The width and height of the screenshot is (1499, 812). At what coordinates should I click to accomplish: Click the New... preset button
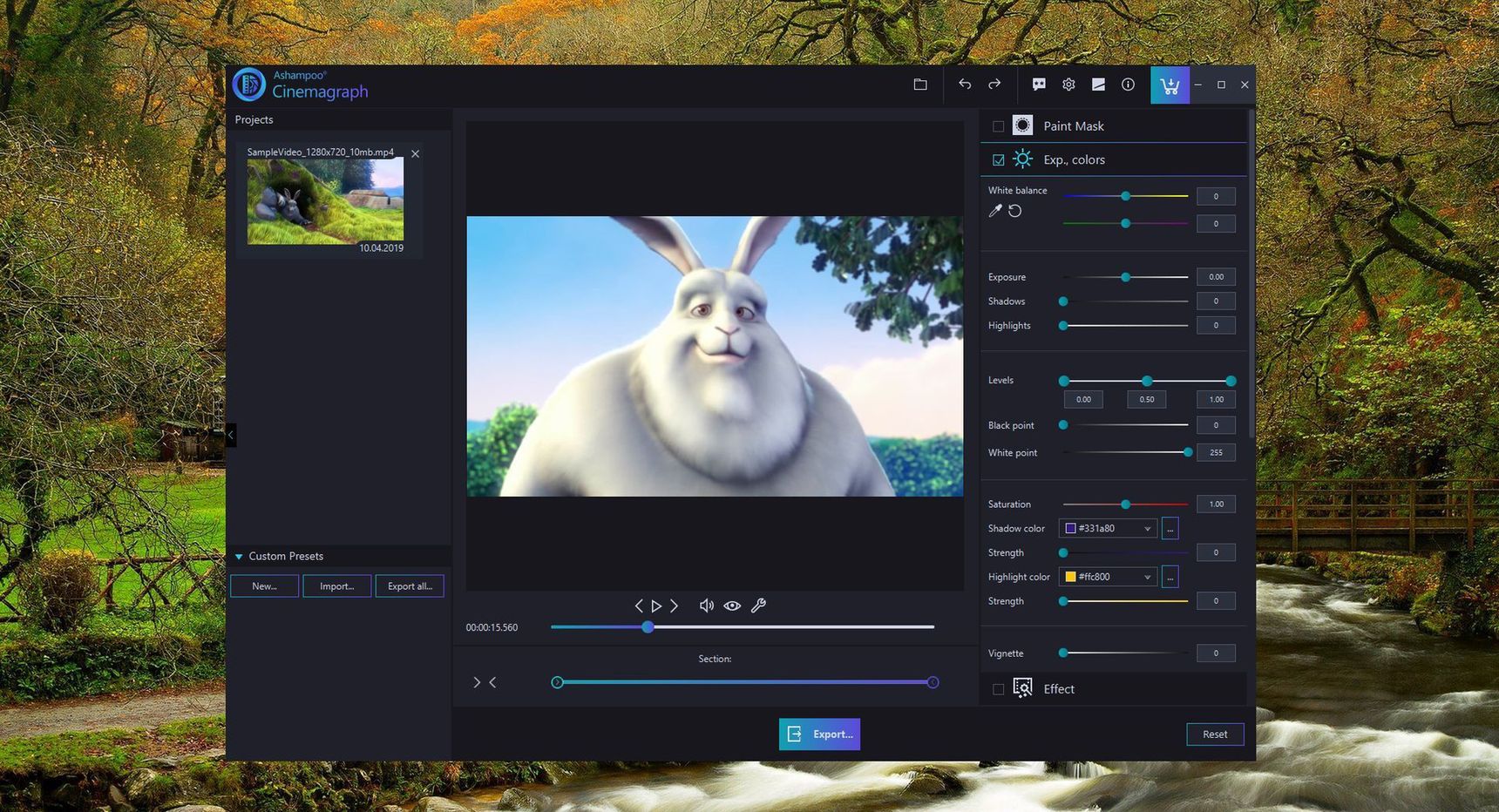[x=264, y=586]
